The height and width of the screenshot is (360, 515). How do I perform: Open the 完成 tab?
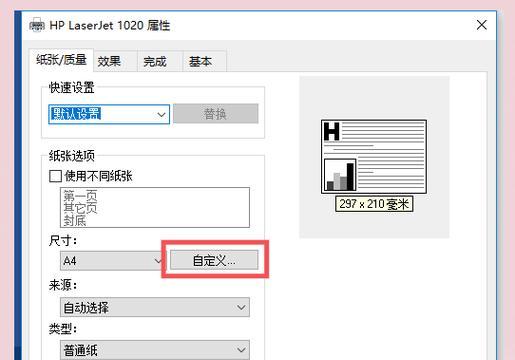pyautogui.click(x=160, y=61)
